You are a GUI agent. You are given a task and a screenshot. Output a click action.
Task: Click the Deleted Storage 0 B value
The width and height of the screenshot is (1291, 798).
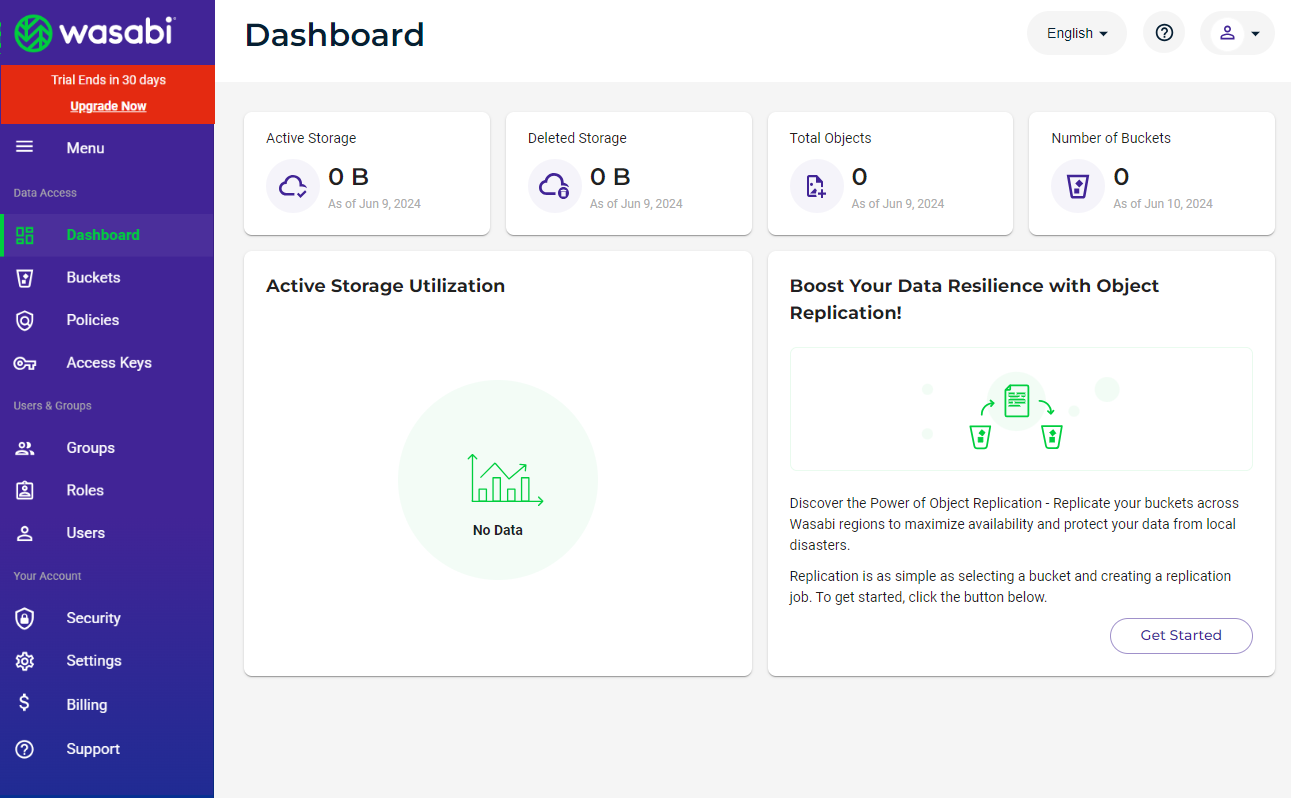click(x=611, y=177)
